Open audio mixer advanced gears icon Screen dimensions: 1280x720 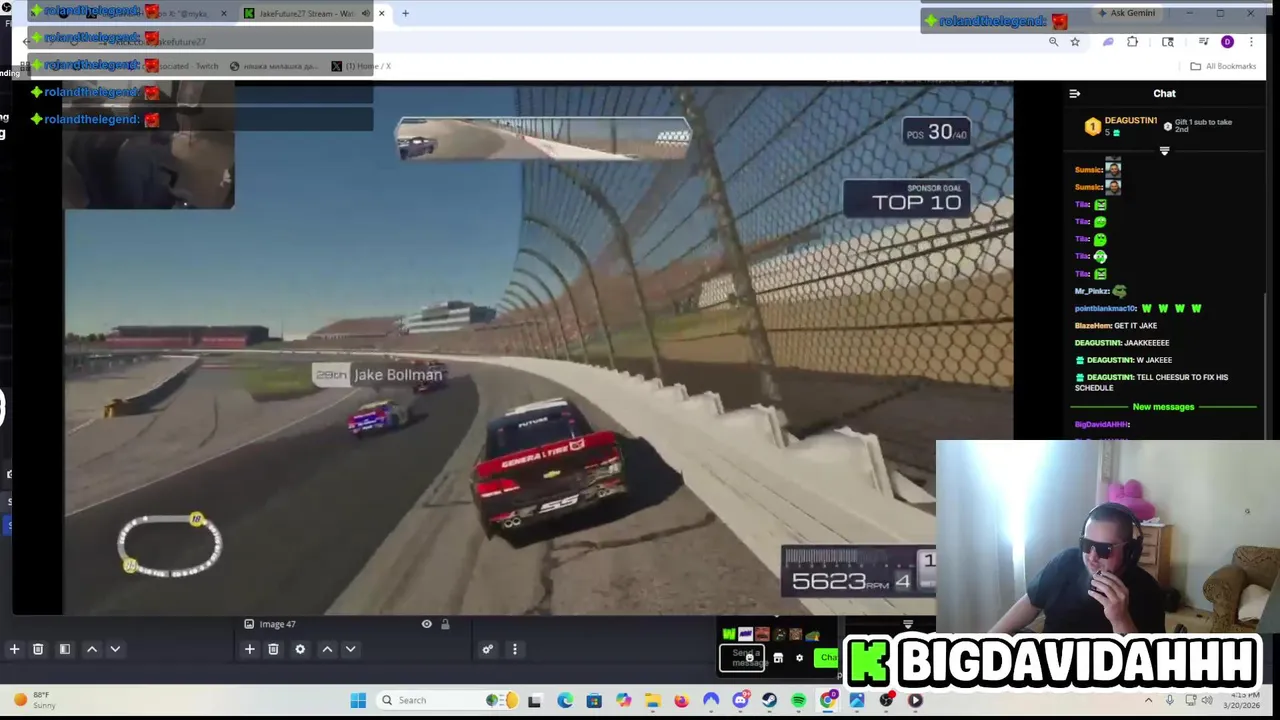coord(487,649)
